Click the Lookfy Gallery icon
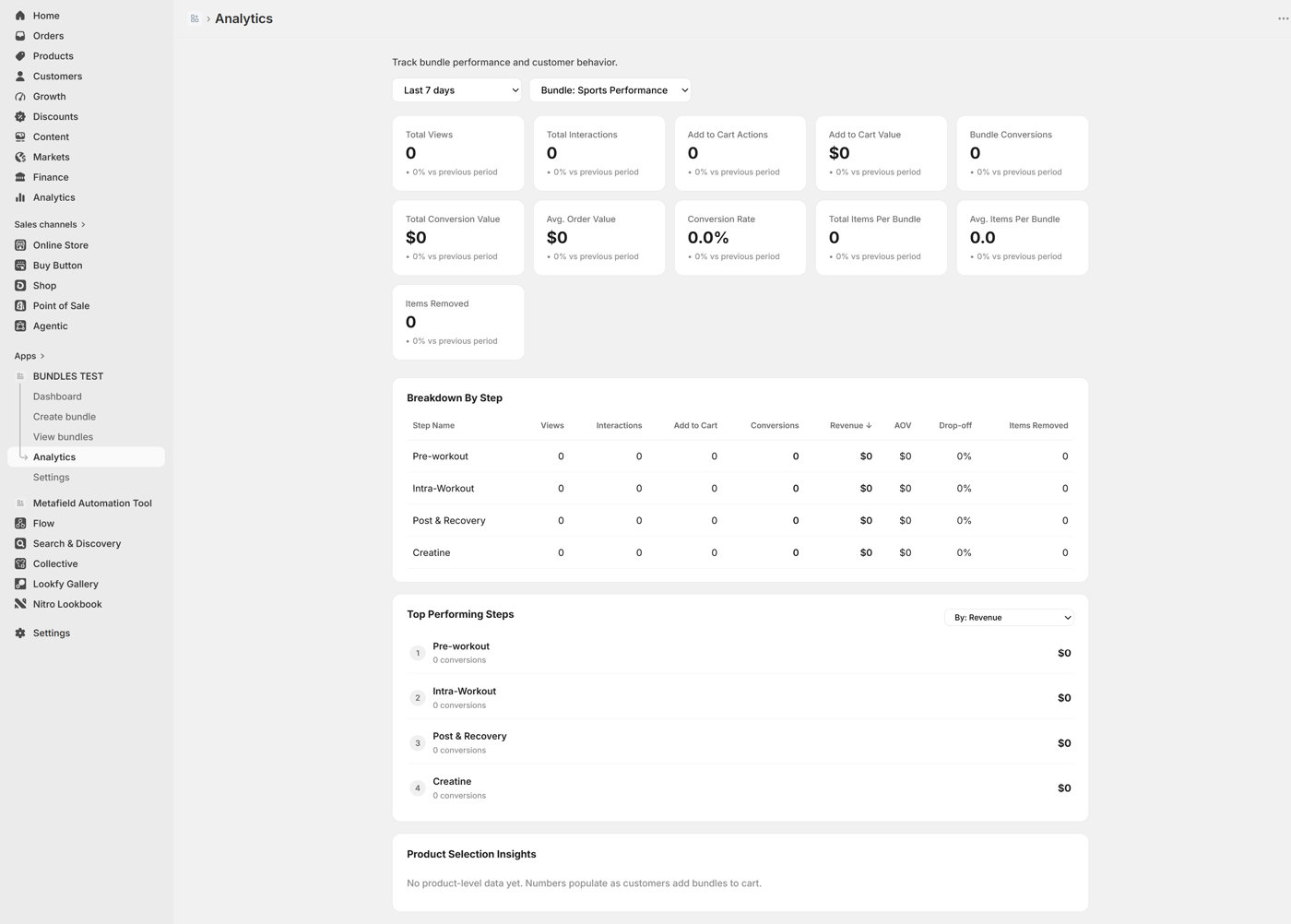Viewport: 1291px width, 924px height. click(20, 585)
